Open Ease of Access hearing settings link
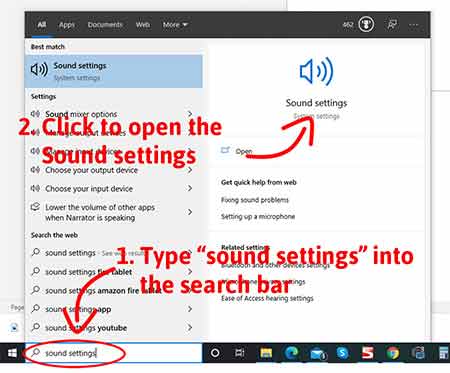Image resolution: width=450 pixels, height=373 pixels. click(267, 298)
